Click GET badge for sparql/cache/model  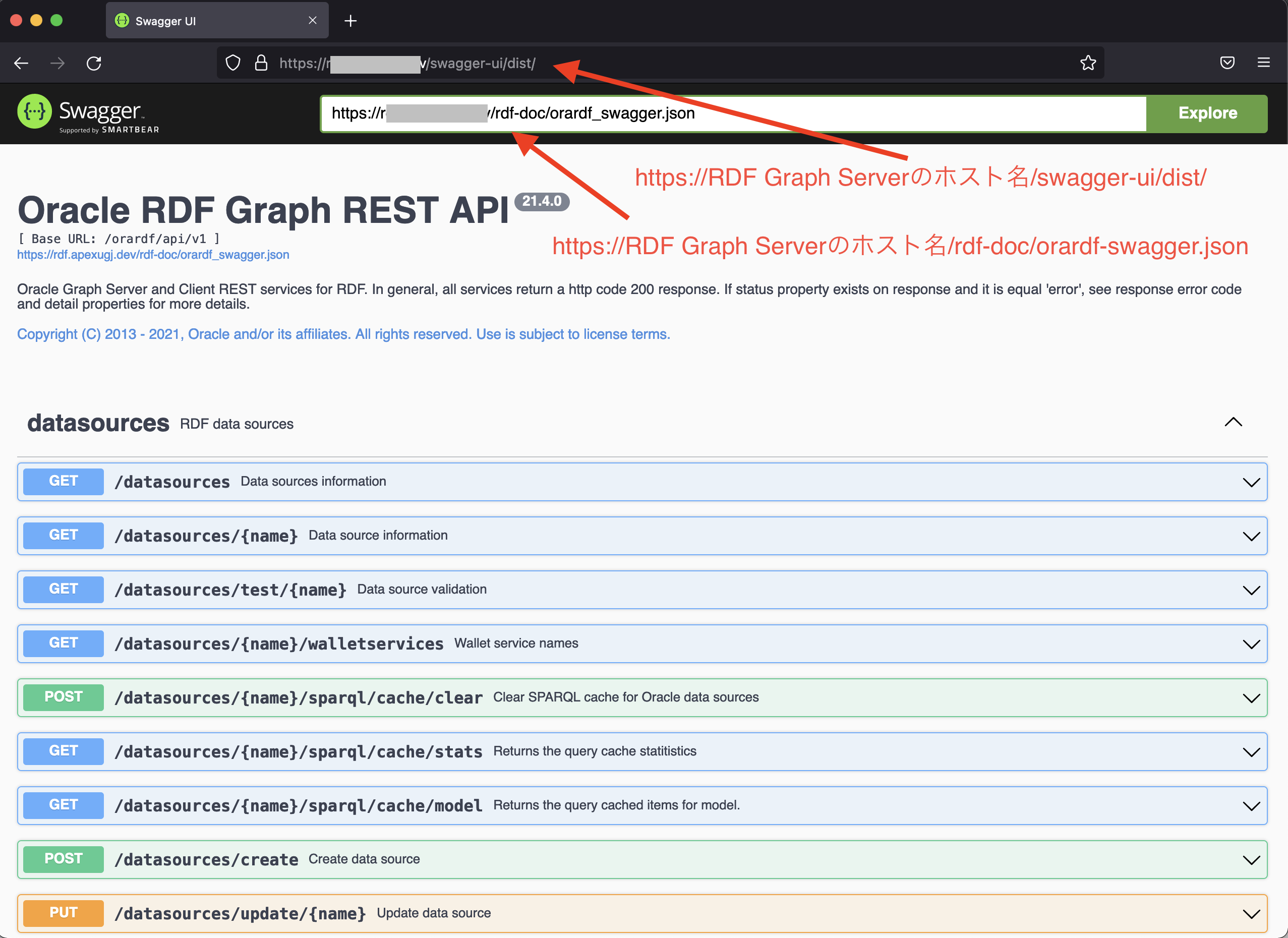click(64, 805)
